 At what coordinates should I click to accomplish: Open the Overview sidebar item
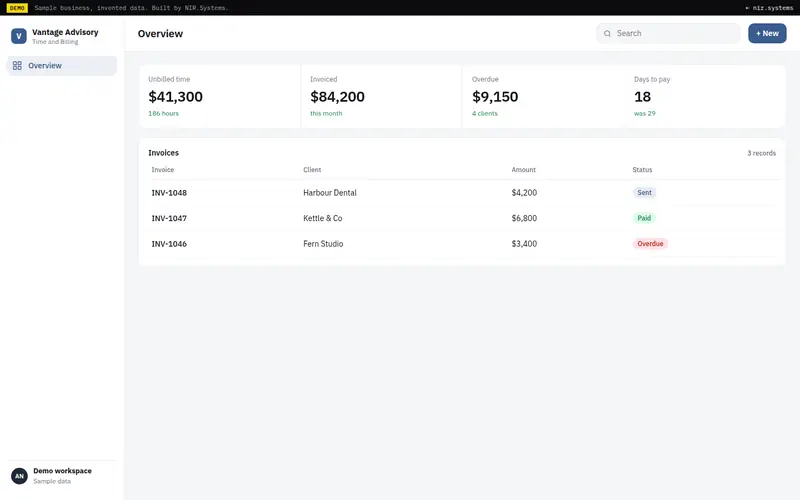tap(62, 66)
